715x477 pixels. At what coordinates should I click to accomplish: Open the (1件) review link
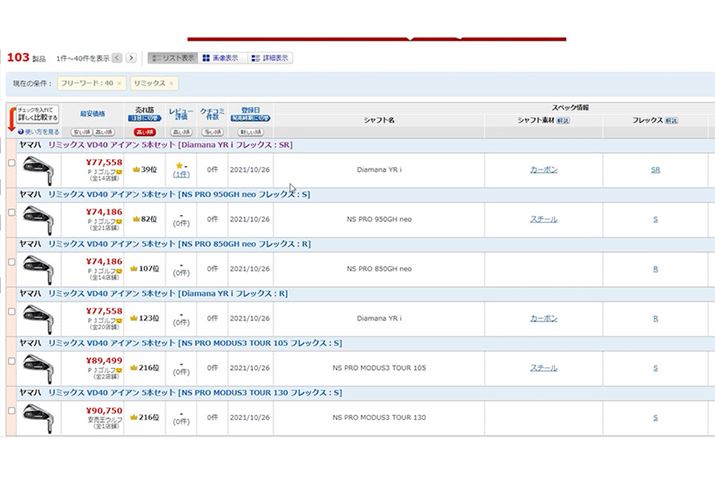[x=181, y=174]
